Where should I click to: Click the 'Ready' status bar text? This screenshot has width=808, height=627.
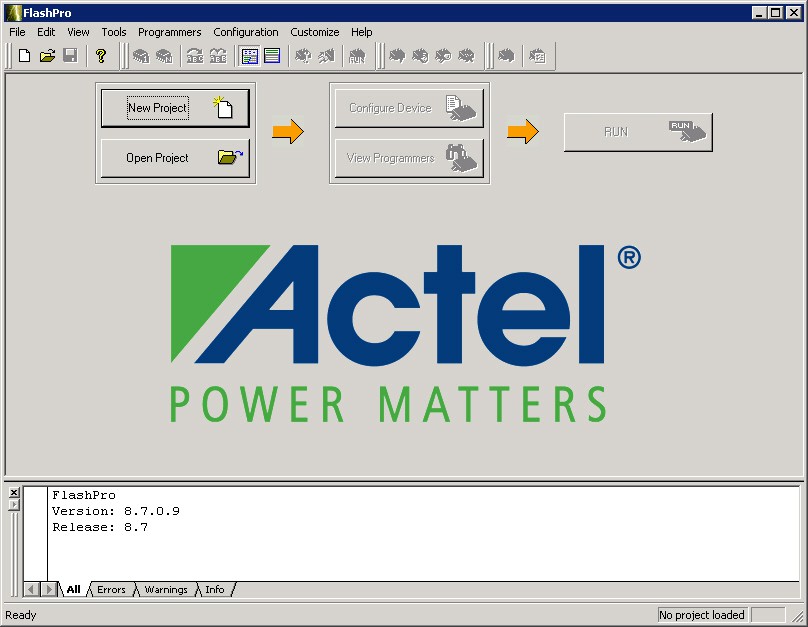[x=21, y=615]
